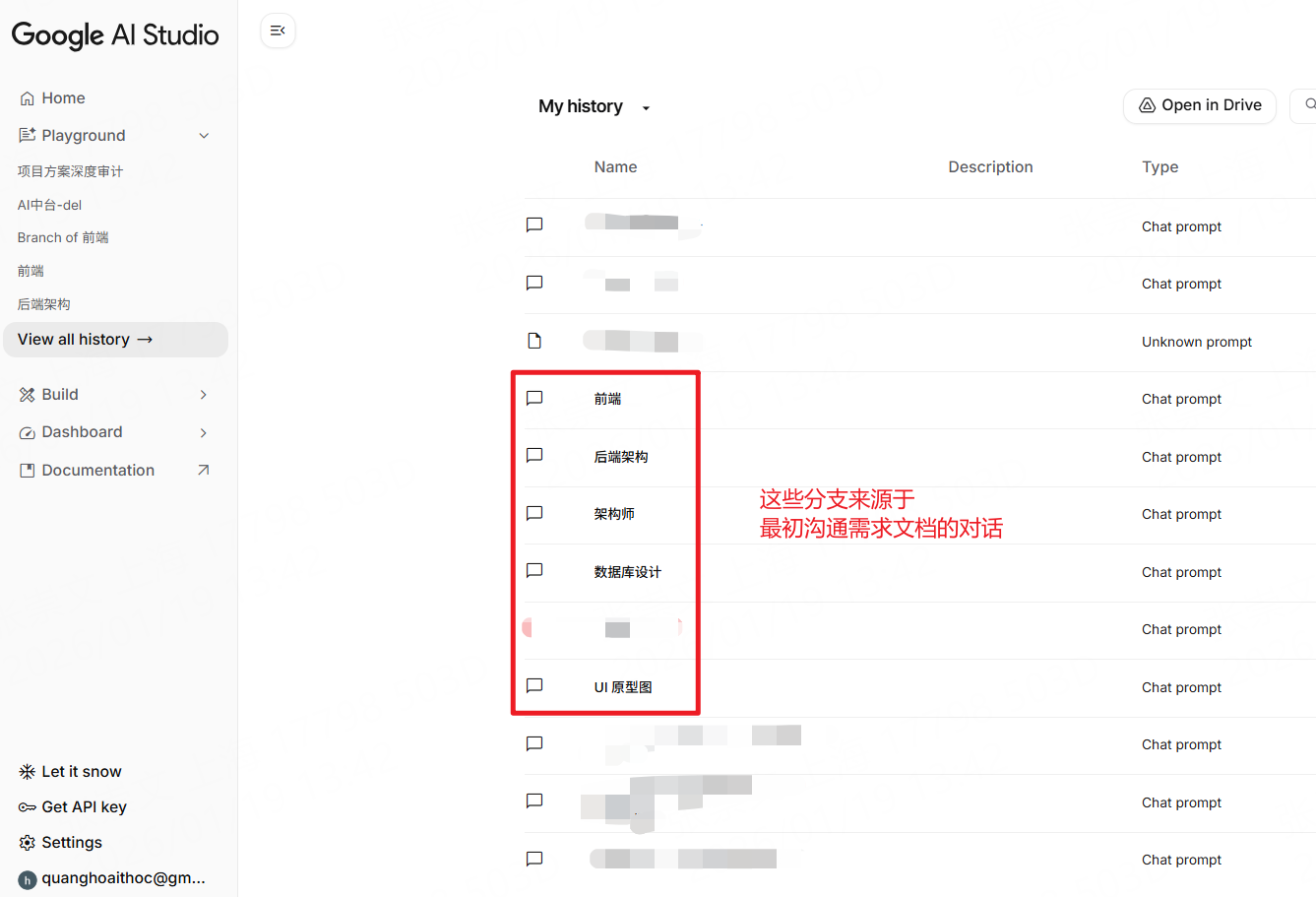Click View all history button

click(x=116, y=340)
